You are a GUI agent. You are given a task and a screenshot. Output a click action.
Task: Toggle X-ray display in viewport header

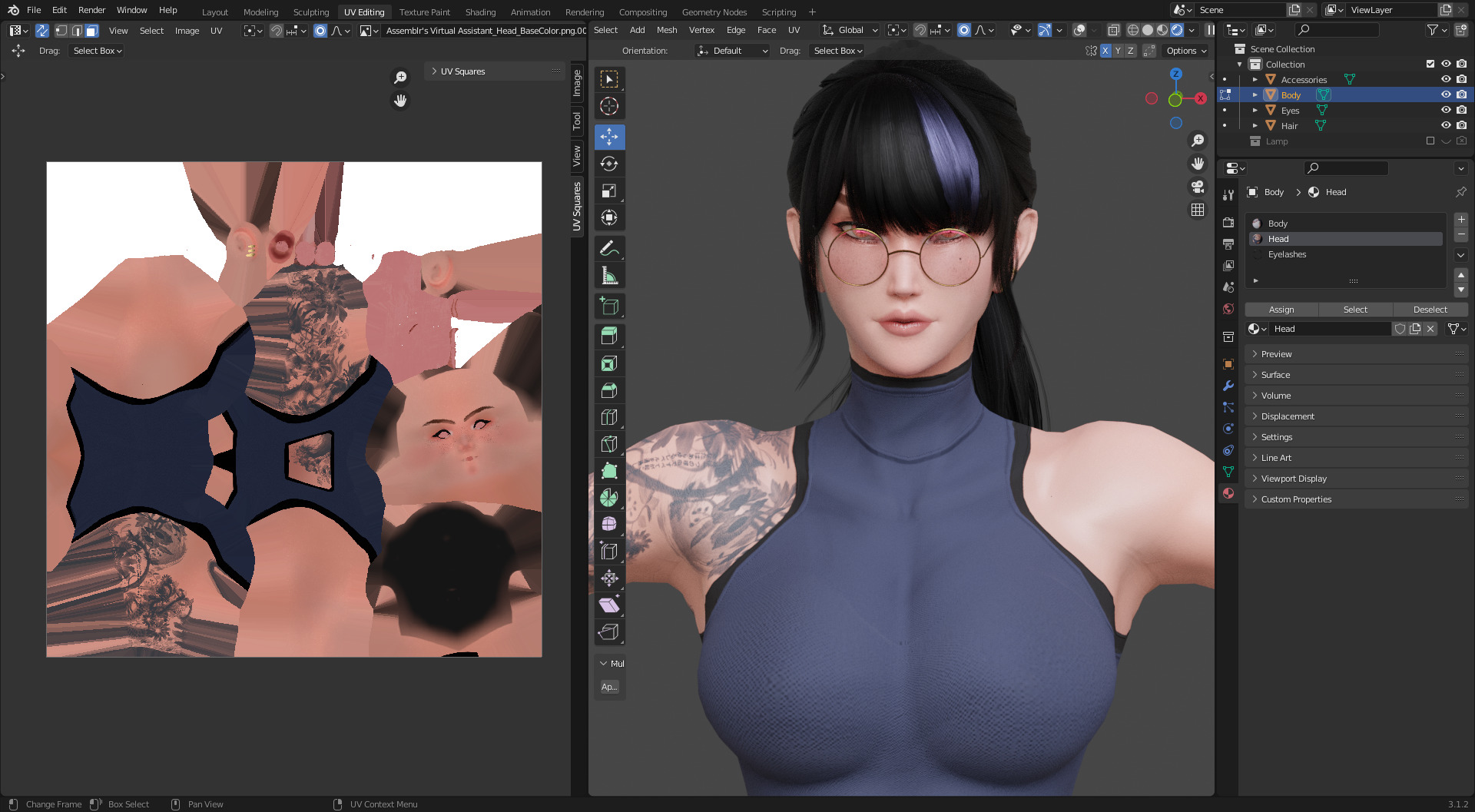[x=1113, y=30]
